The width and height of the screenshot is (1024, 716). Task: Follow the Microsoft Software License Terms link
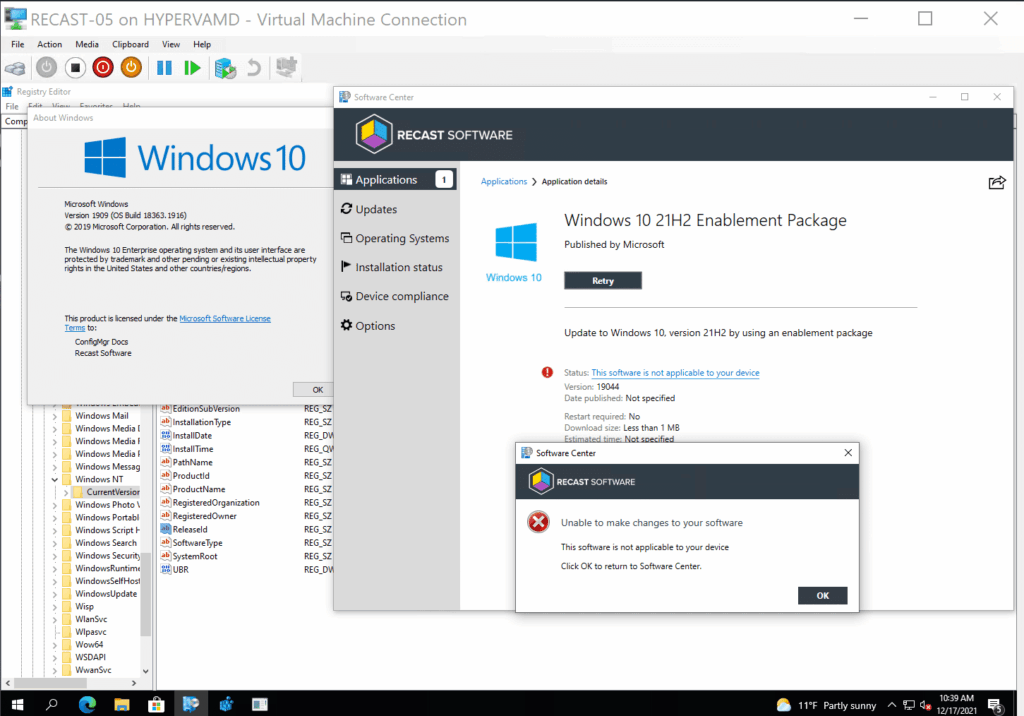(225, 318)
